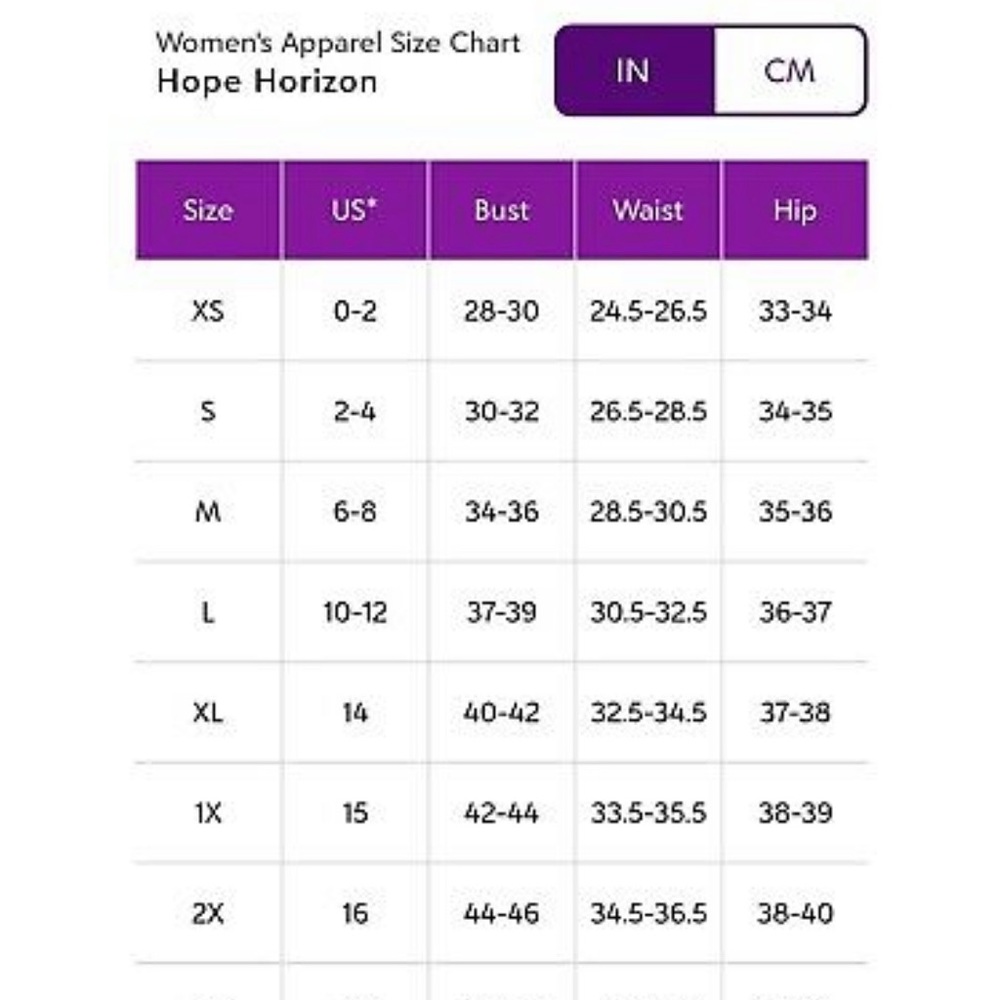1000x1000 pixels.
Task: Select the IN unit toggle
Action: (x=635, y=71)
